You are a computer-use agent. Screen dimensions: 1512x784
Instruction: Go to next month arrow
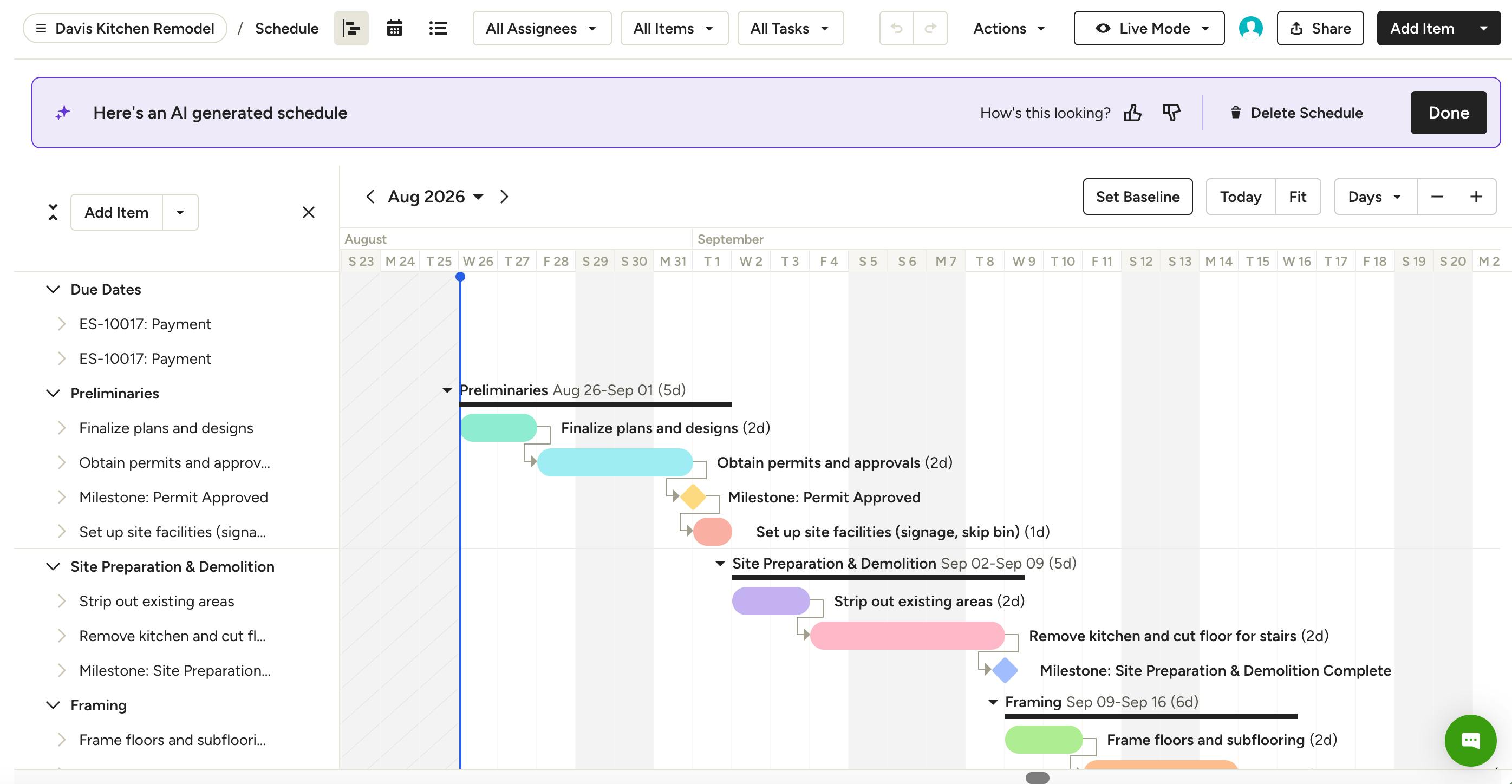pyautogui.click(x=504, y=197)
